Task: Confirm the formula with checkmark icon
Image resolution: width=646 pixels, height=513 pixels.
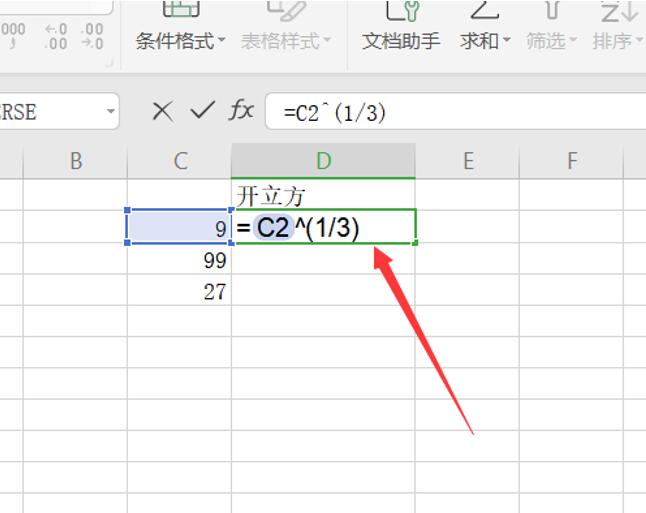Action: tap(202, 110)
